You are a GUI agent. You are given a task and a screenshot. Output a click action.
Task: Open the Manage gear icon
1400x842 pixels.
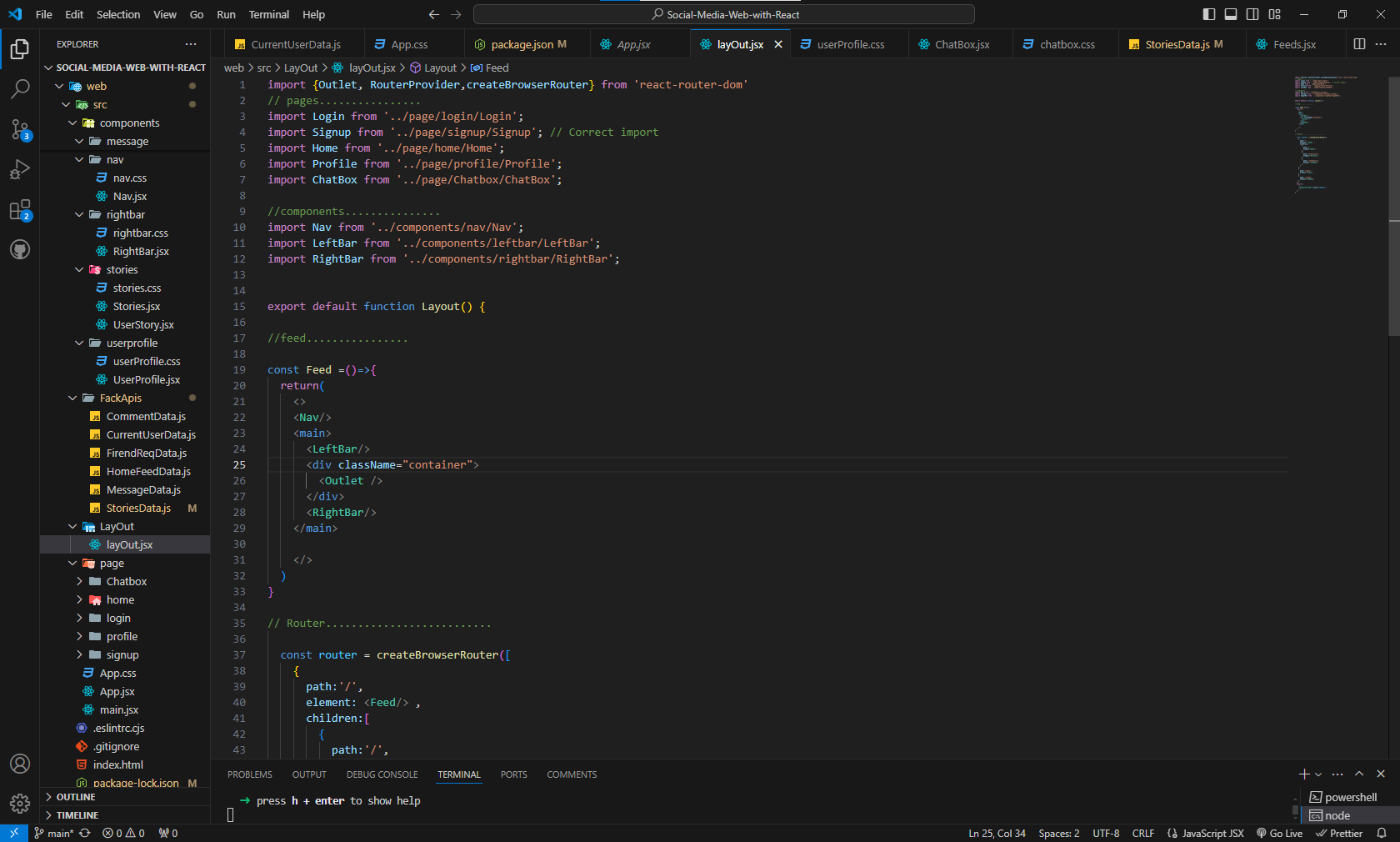click(x=20, y=804)
